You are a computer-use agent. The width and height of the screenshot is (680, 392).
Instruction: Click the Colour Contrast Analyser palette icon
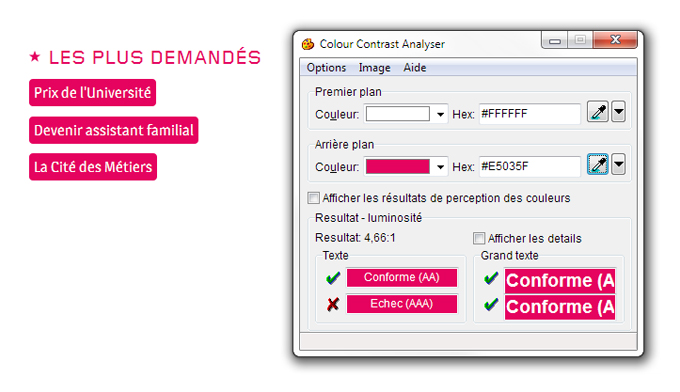[x=308, y=44]
